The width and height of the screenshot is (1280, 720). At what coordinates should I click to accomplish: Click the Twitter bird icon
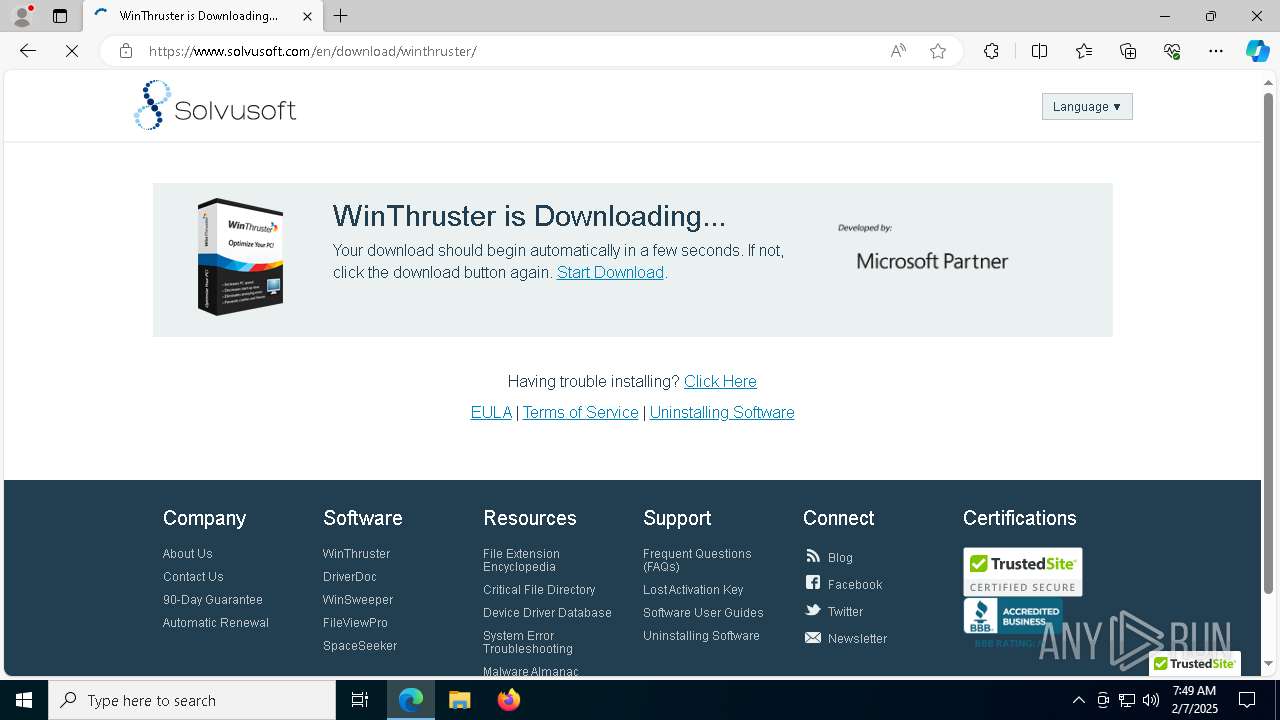click(813, 610)
